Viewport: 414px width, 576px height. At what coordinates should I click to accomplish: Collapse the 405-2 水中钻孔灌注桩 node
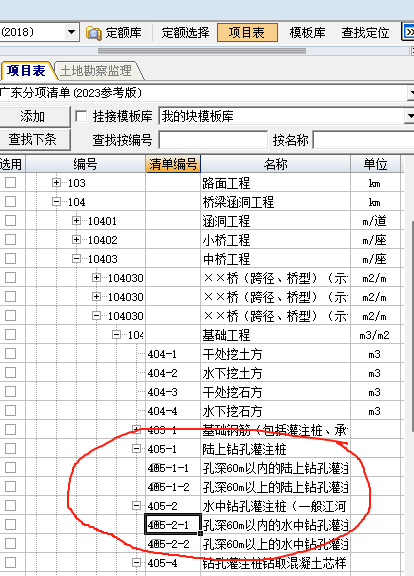click(136, 506)
